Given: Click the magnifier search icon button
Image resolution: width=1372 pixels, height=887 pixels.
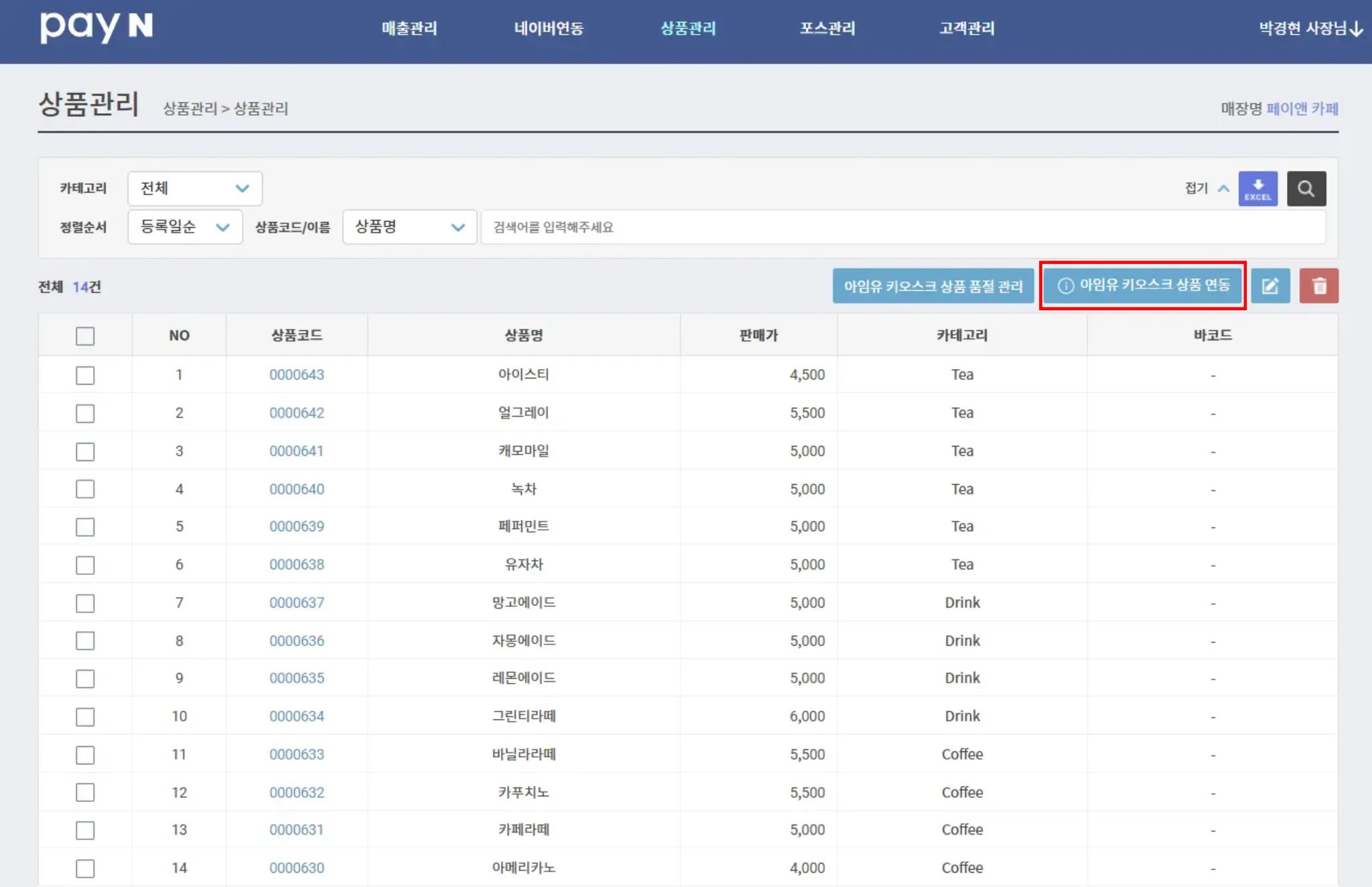Looking at the screenshot, I should pyautogui.click(x=1306, y=189).
